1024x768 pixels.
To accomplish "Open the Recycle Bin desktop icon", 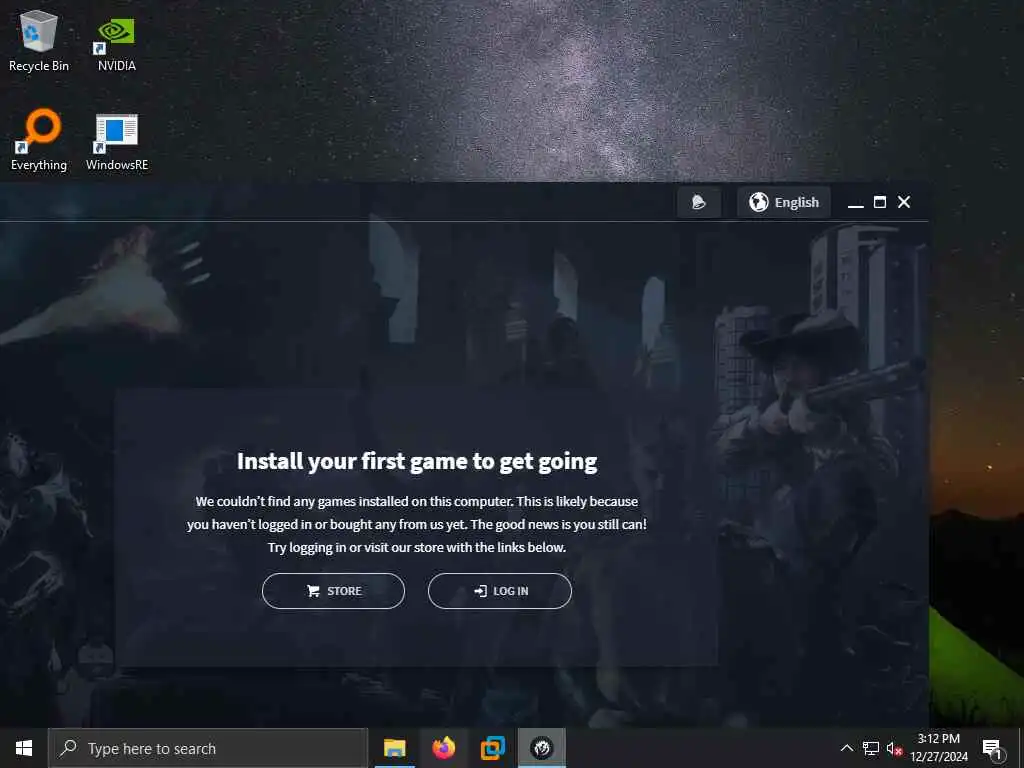I will [39, 41].
